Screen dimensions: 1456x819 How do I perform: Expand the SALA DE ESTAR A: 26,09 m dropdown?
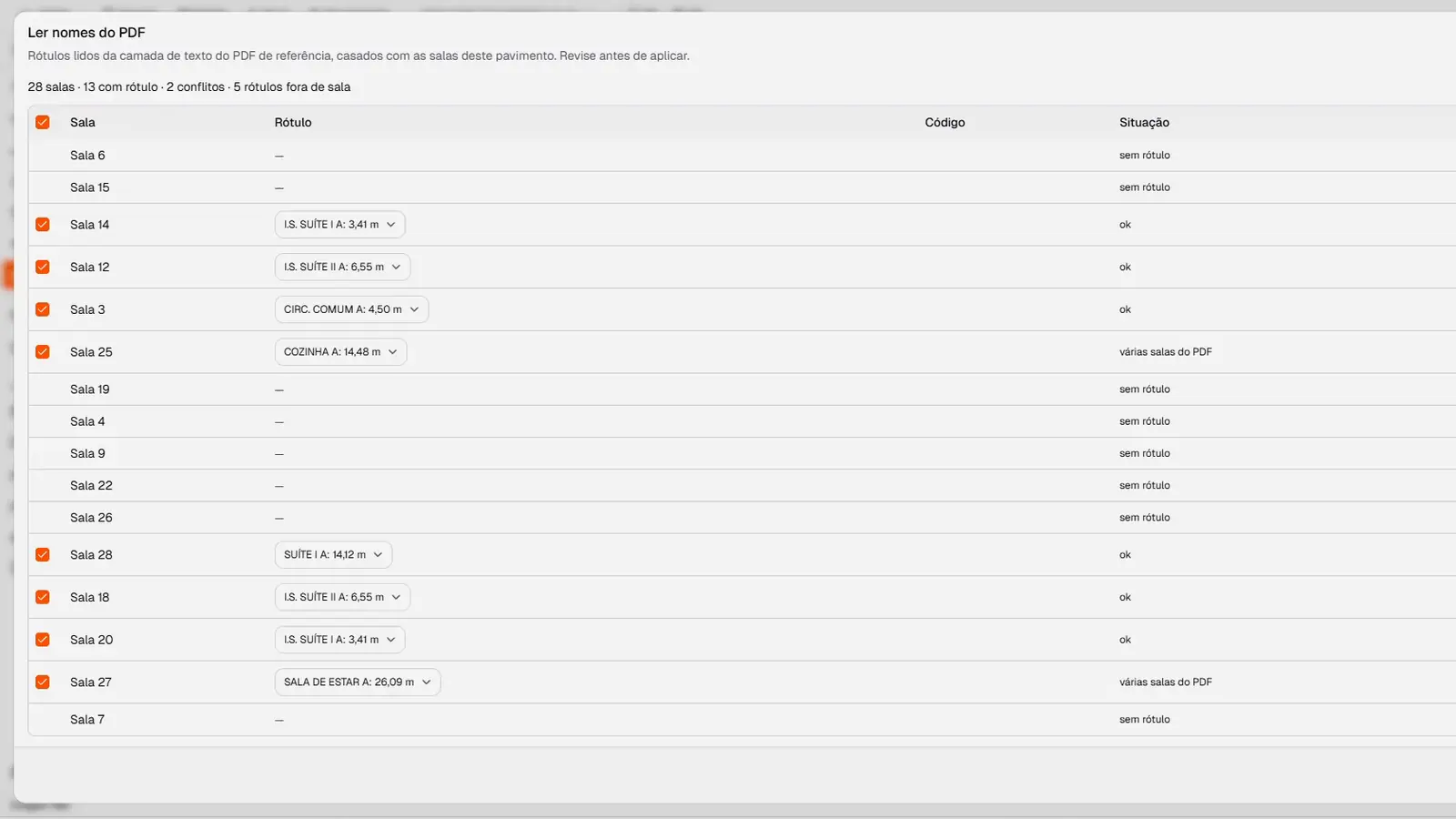pyautogui.click(x=358, y=682)
